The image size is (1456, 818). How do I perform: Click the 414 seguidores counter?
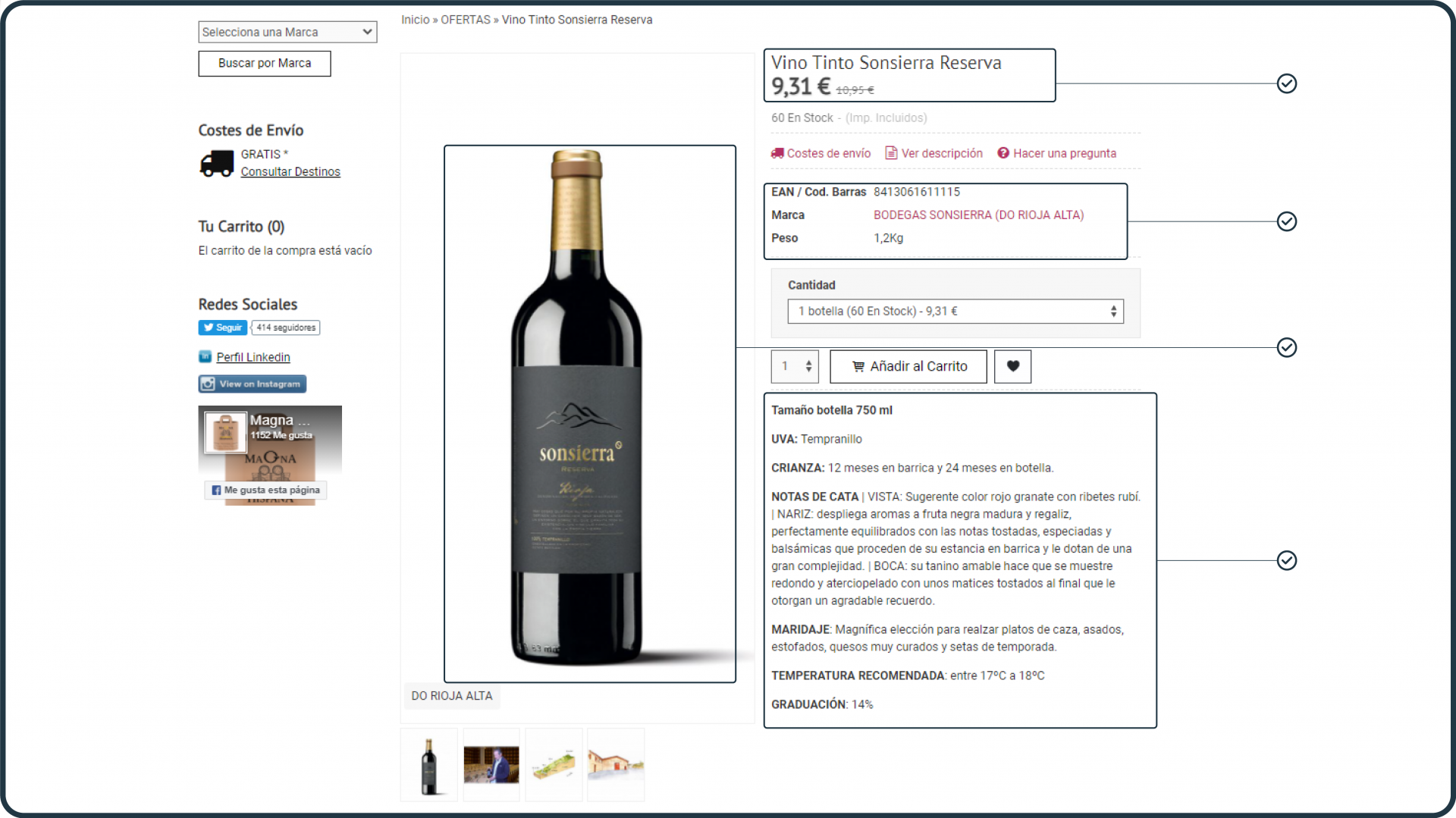286,328
